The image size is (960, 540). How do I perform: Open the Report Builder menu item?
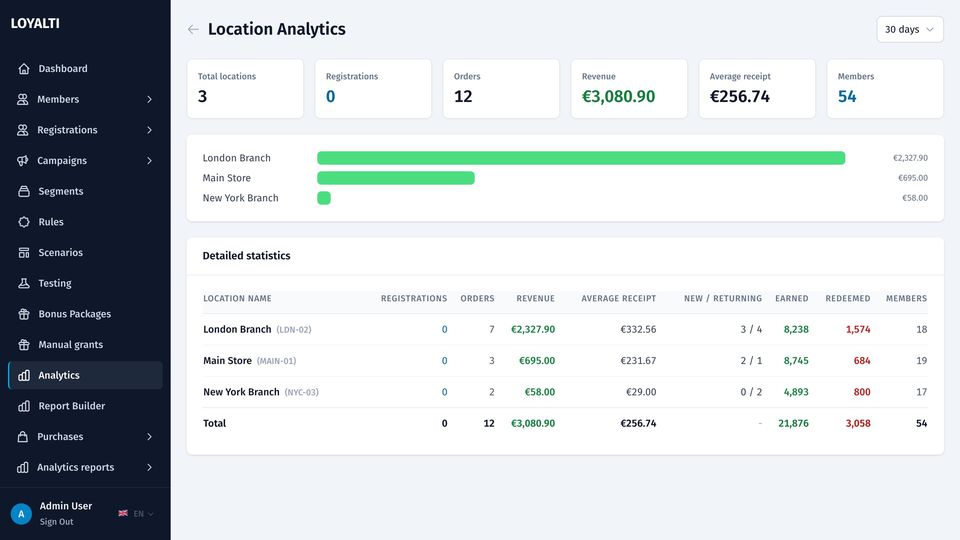pyautogui.click(x=85, y=406)
